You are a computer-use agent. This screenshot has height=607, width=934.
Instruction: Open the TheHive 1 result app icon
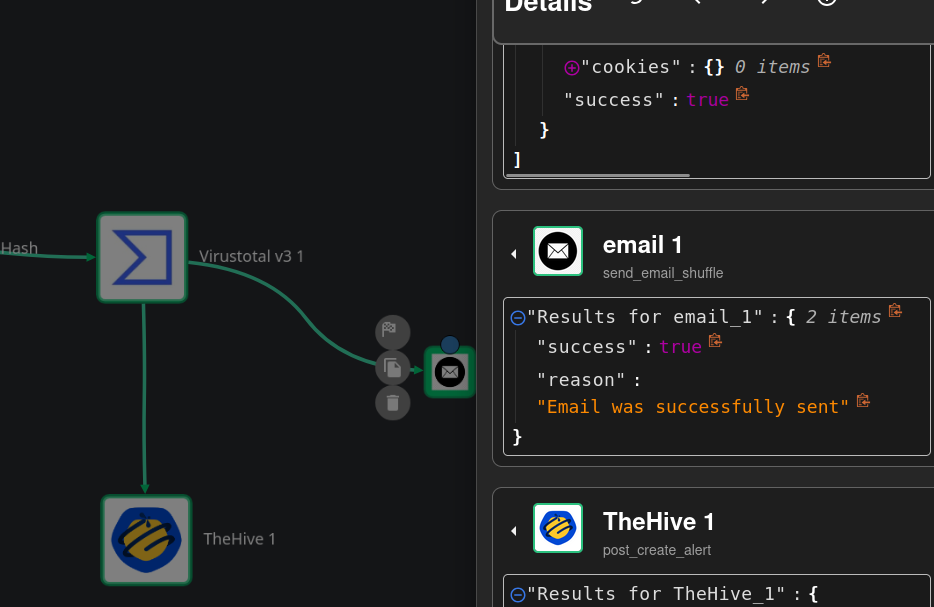pos(558,528)
